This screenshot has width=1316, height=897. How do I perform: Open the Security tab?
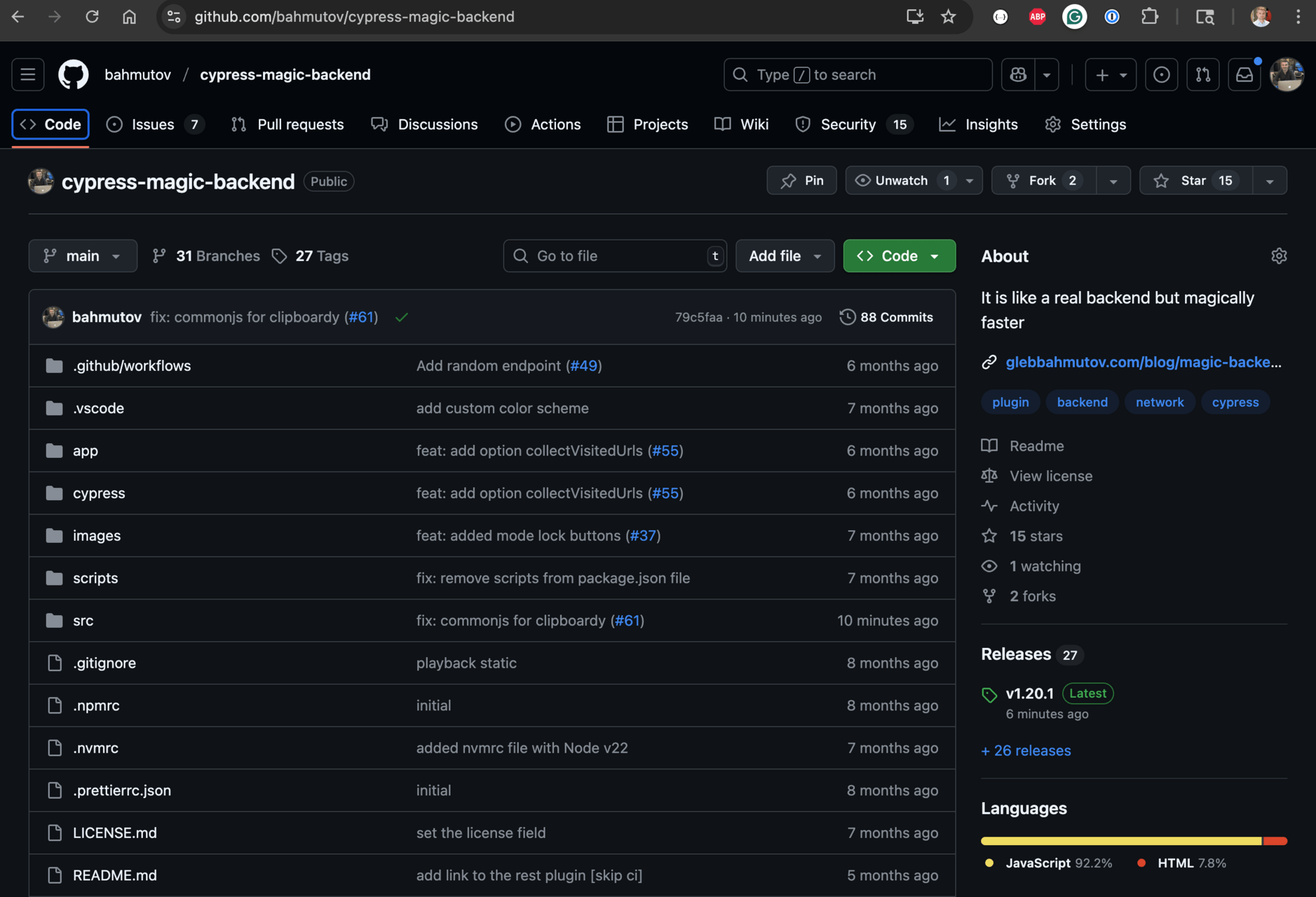click(x=848, y=124)
